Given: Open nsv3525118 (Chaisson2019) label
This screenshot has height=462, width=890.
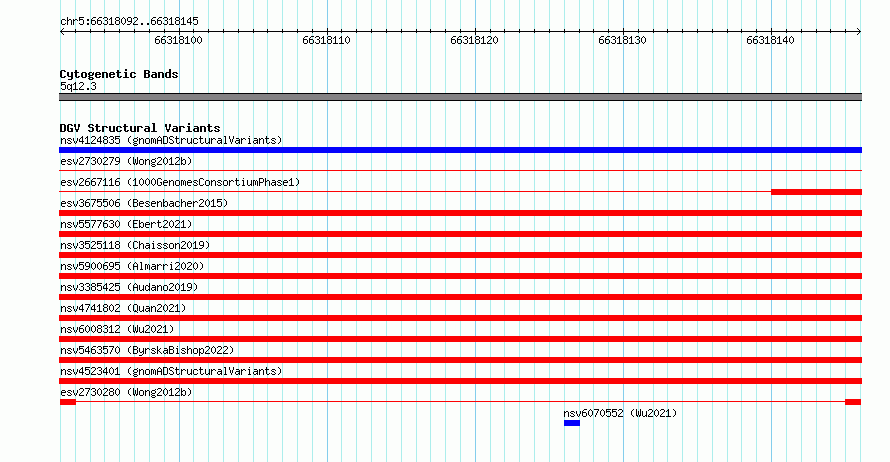Looking at the screenshot, I should point(135,245).
